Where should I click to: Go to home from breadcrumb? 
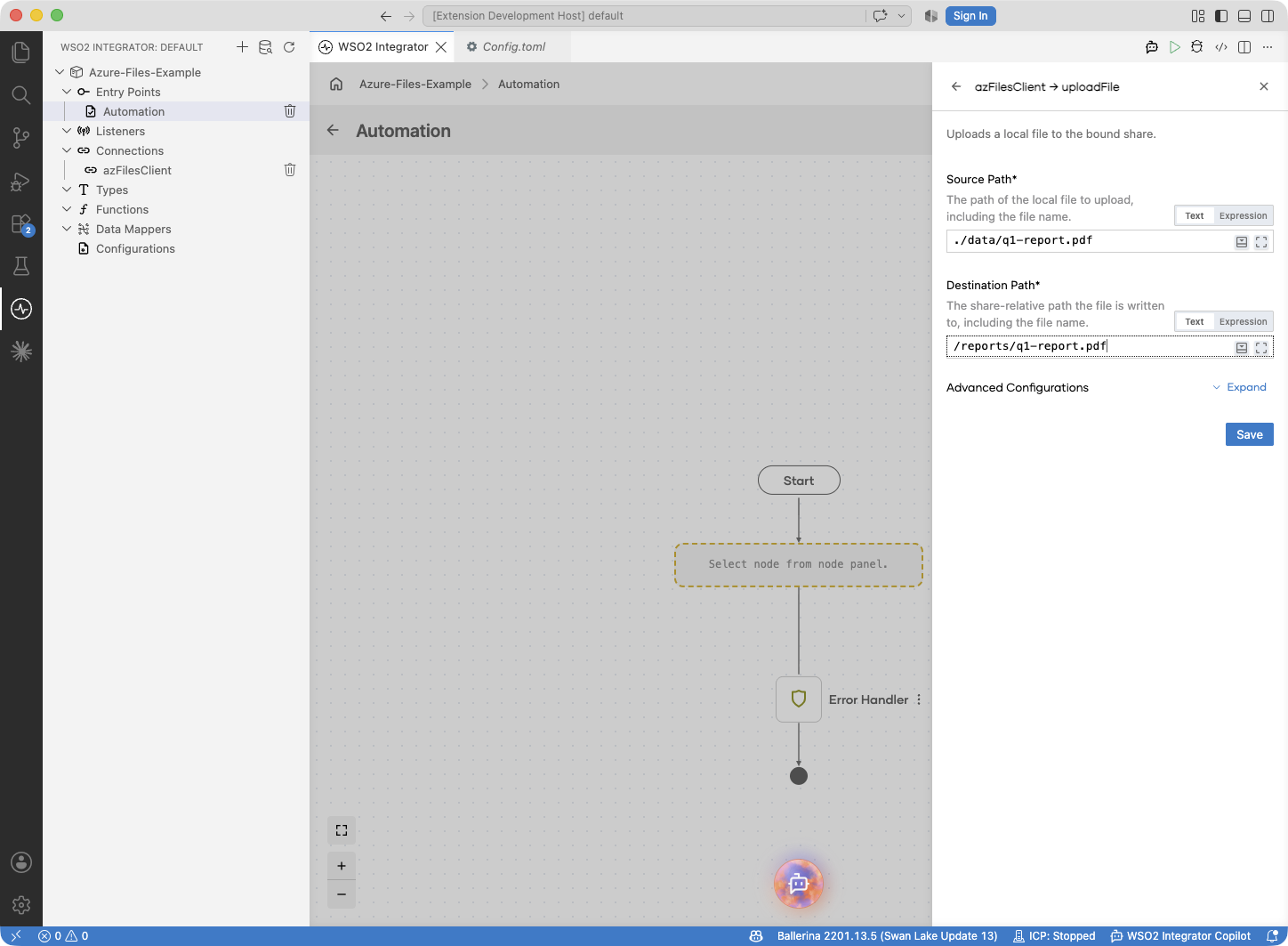click(336, 84)
